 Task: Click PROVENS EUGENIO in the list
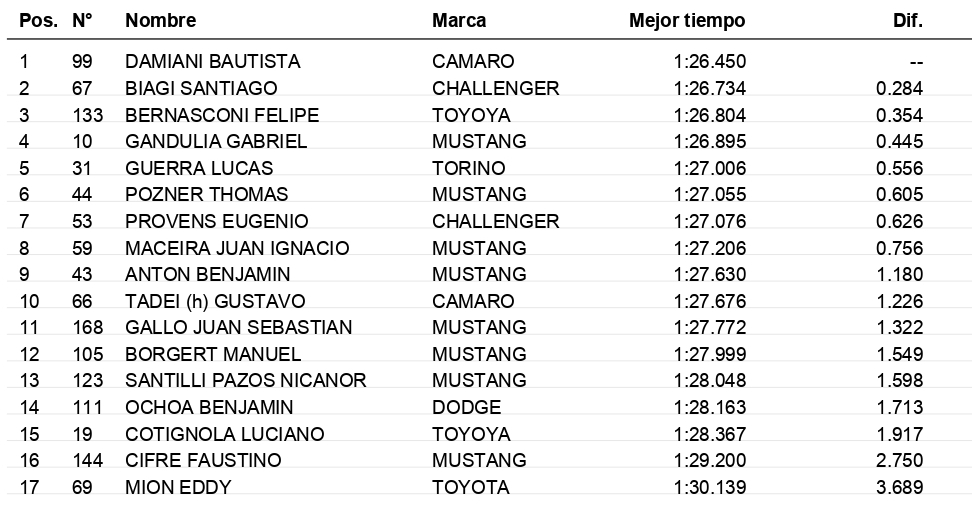[x=217, y=221]
